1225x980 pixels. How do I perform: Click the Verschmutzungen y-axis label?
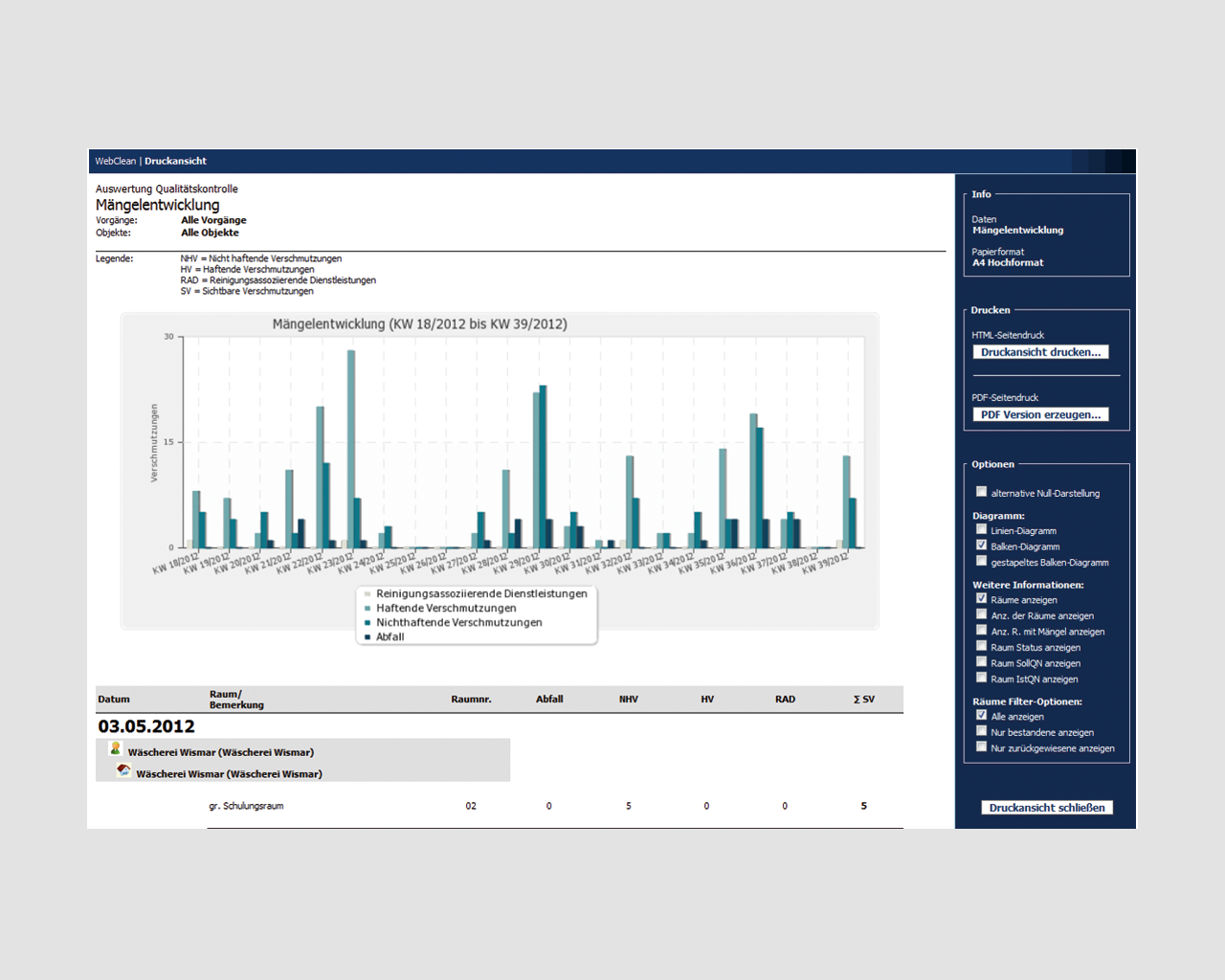click(x=154, y=442)
